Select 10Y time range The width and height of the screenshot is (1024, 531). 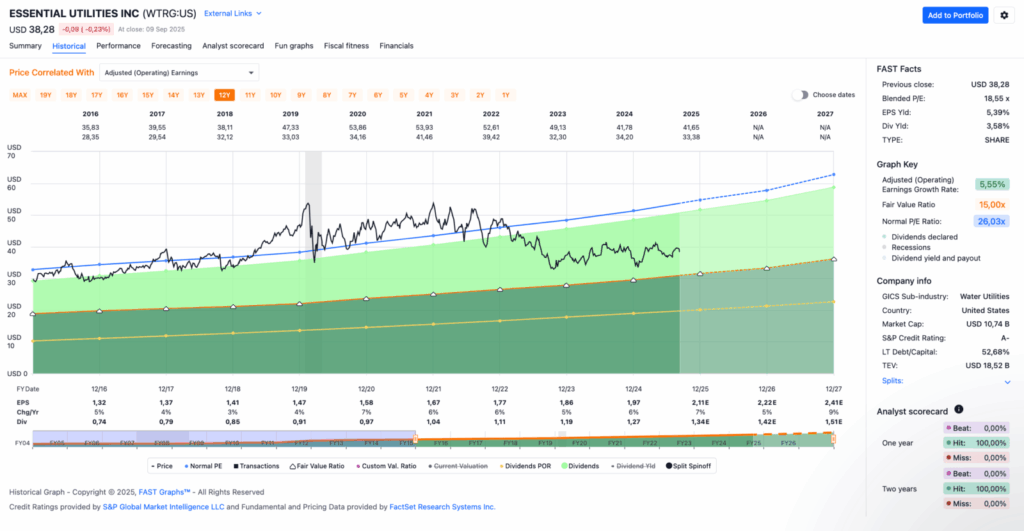(276, 95)
